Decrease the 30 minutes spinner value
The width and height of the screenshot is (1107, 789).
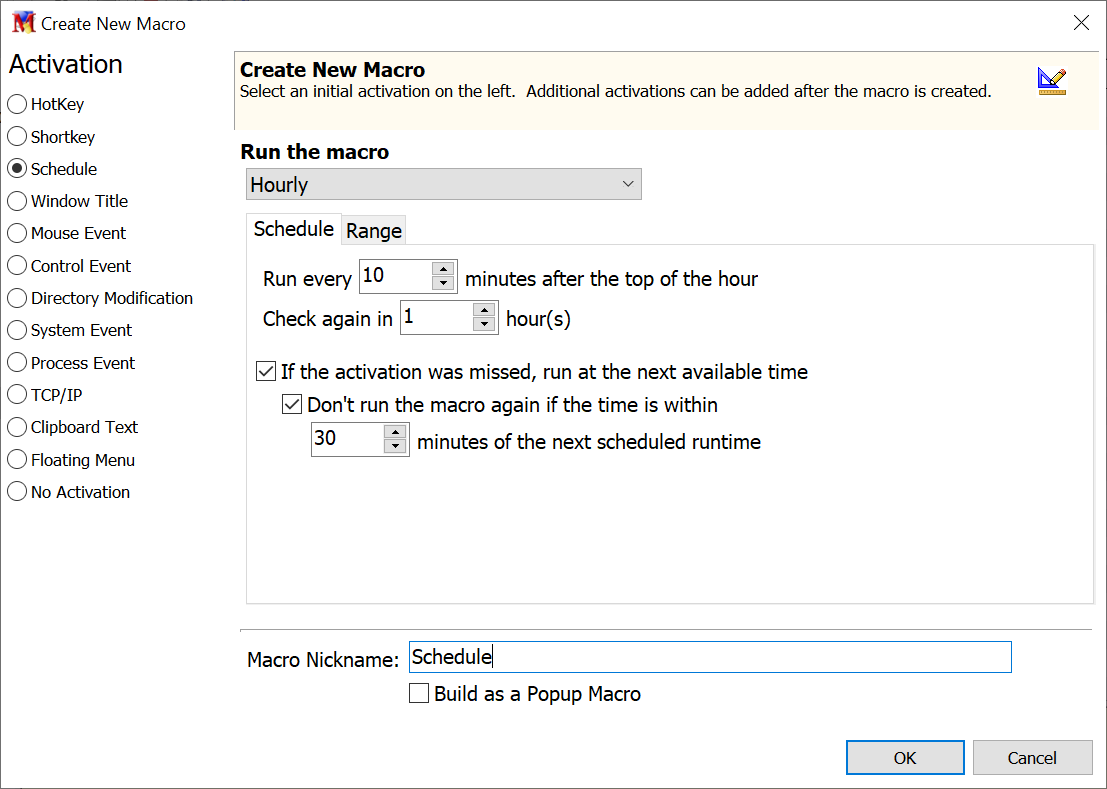(x=396, y=448)
